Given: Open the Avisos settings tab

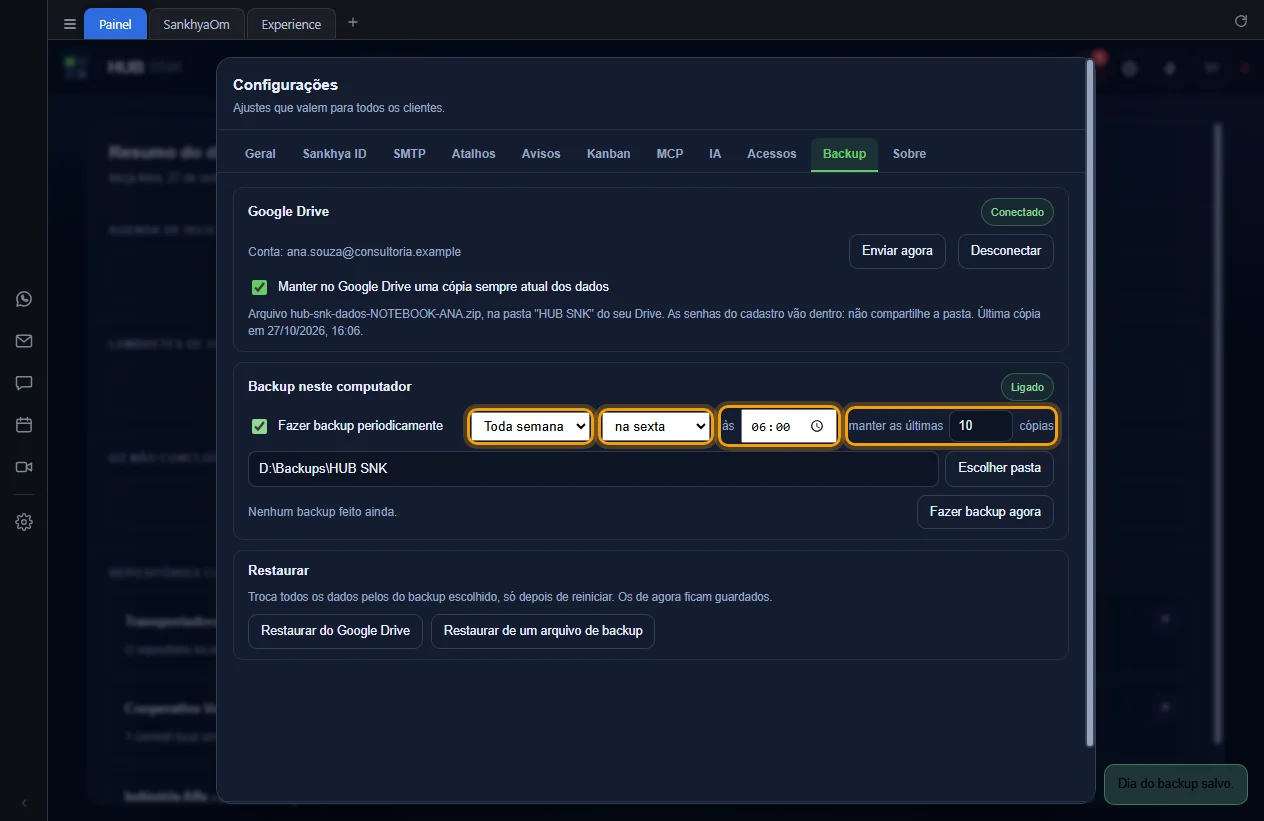Looking at the screenshot, I should coord(541,154).
